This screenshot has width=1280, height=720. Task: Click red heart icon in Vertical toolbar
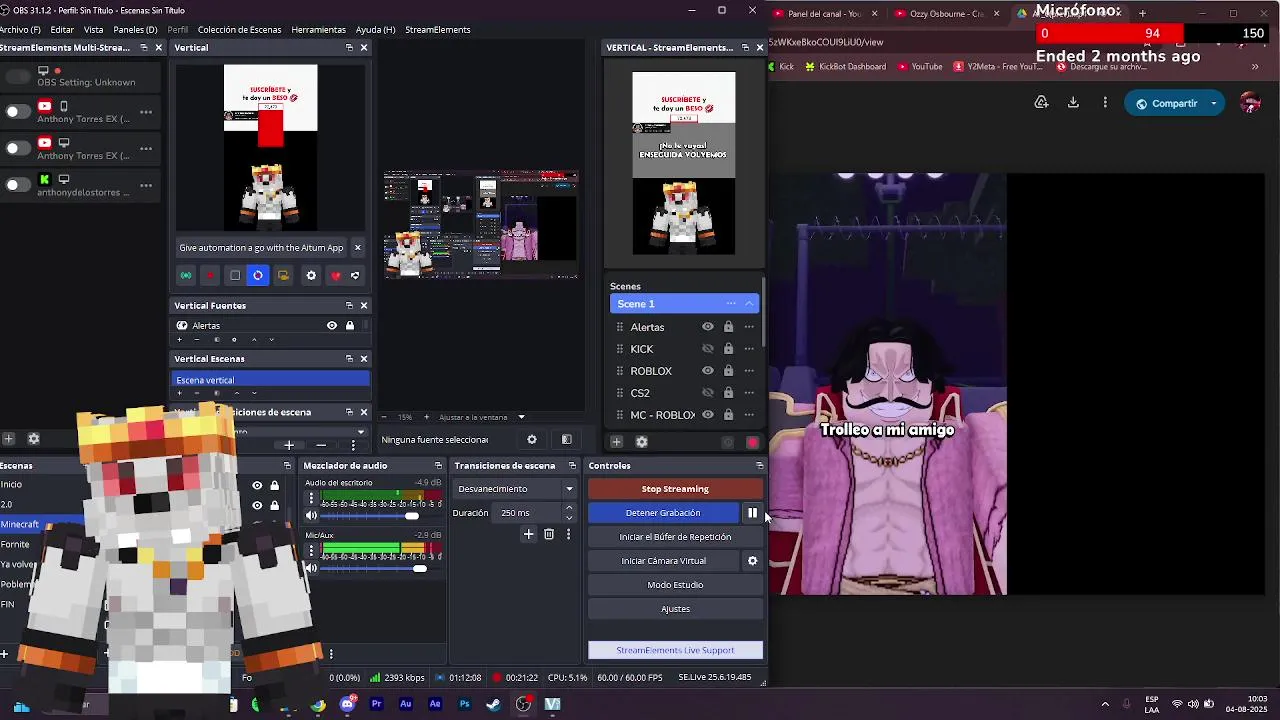336,276
